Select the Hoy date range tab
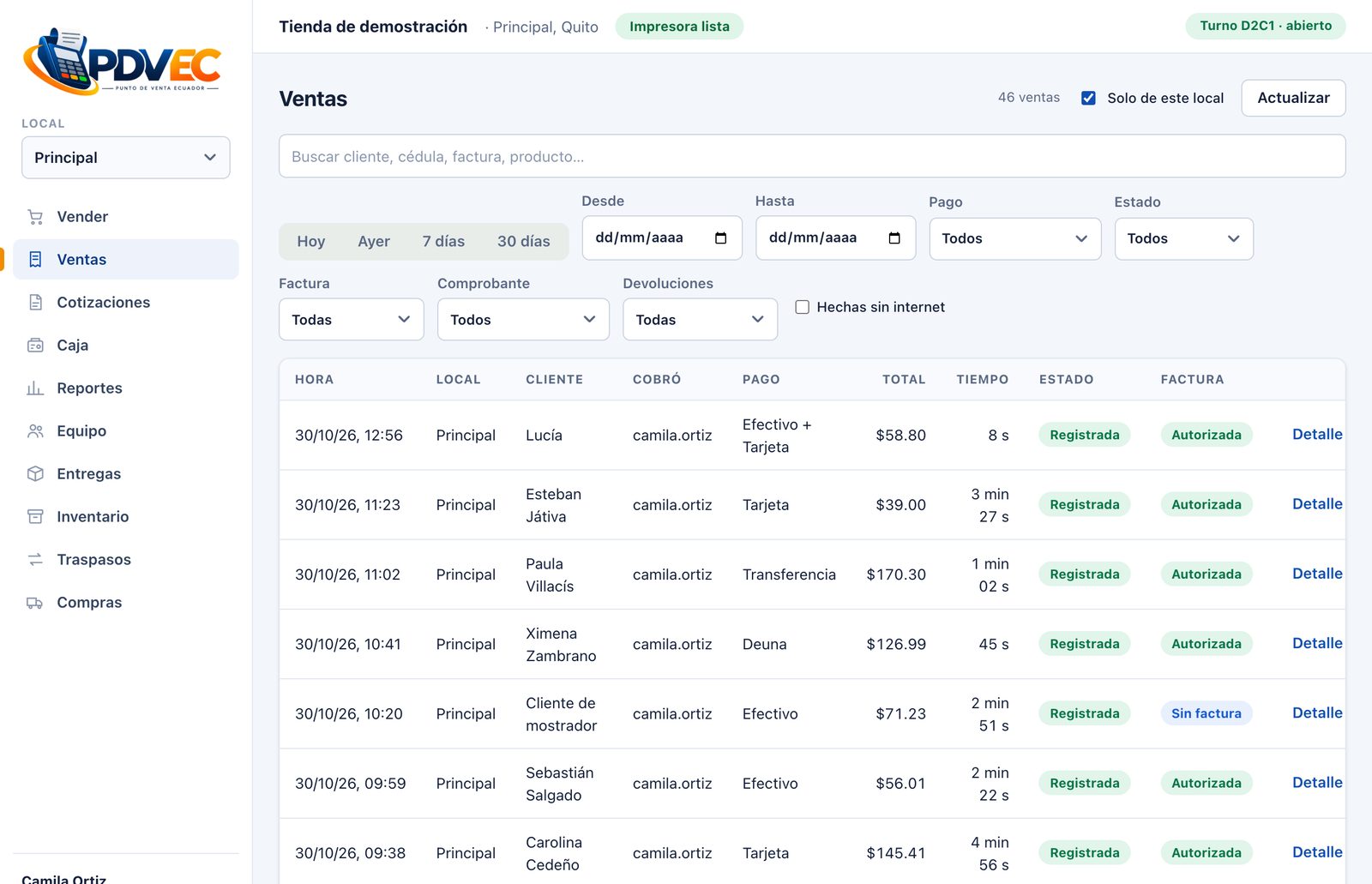Viewport: 1372px width, 884px height. [311, 242]
